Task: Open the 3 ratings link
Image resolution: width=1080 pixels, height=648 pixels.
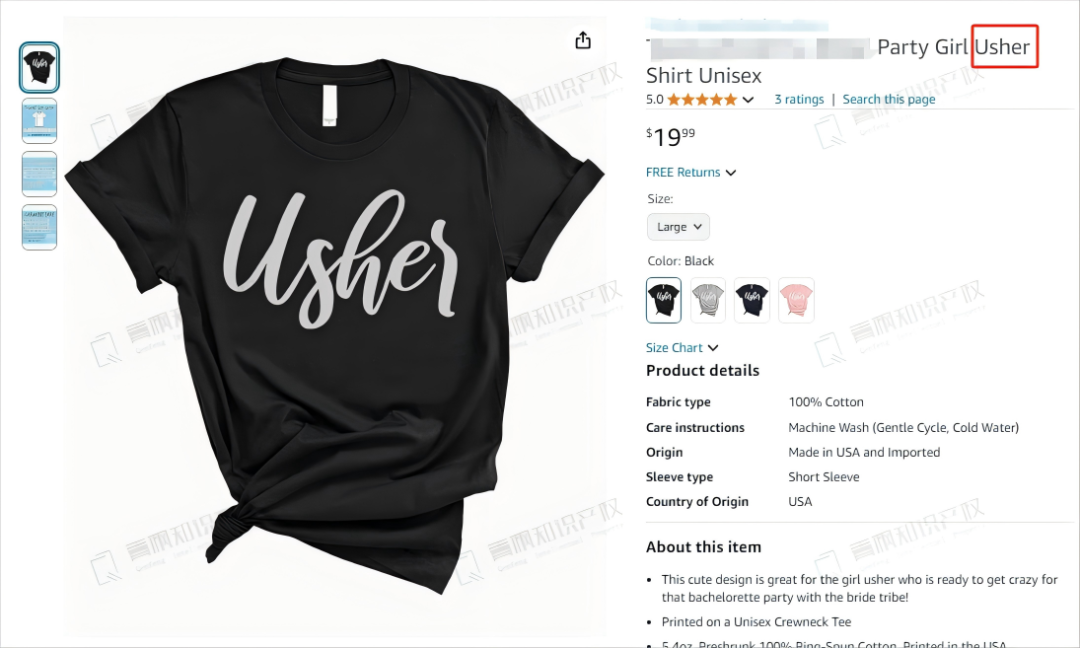Action: [799, 99]
